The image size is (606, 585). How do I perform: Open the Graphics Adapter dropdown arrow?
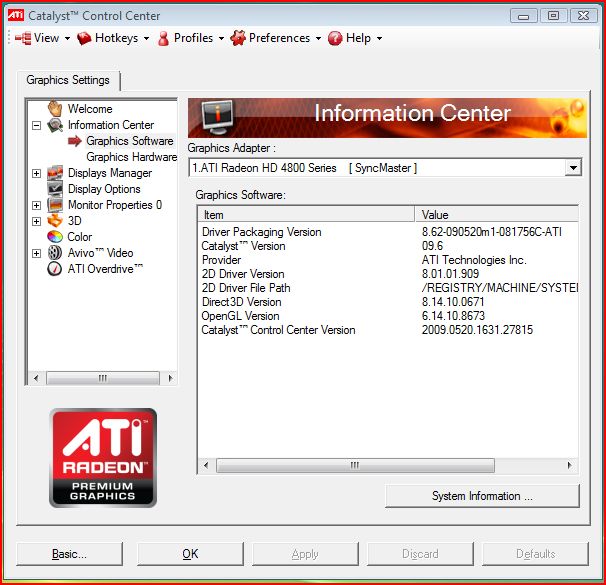click(573, 168)
